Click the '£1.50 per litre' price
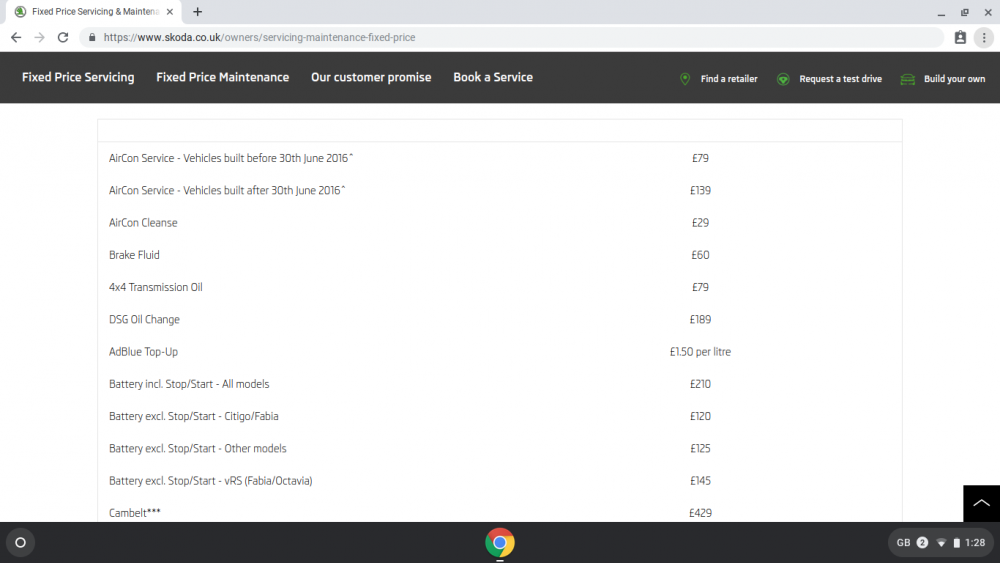The width and height of the screenshot is (1000, 563). (700, 352)
